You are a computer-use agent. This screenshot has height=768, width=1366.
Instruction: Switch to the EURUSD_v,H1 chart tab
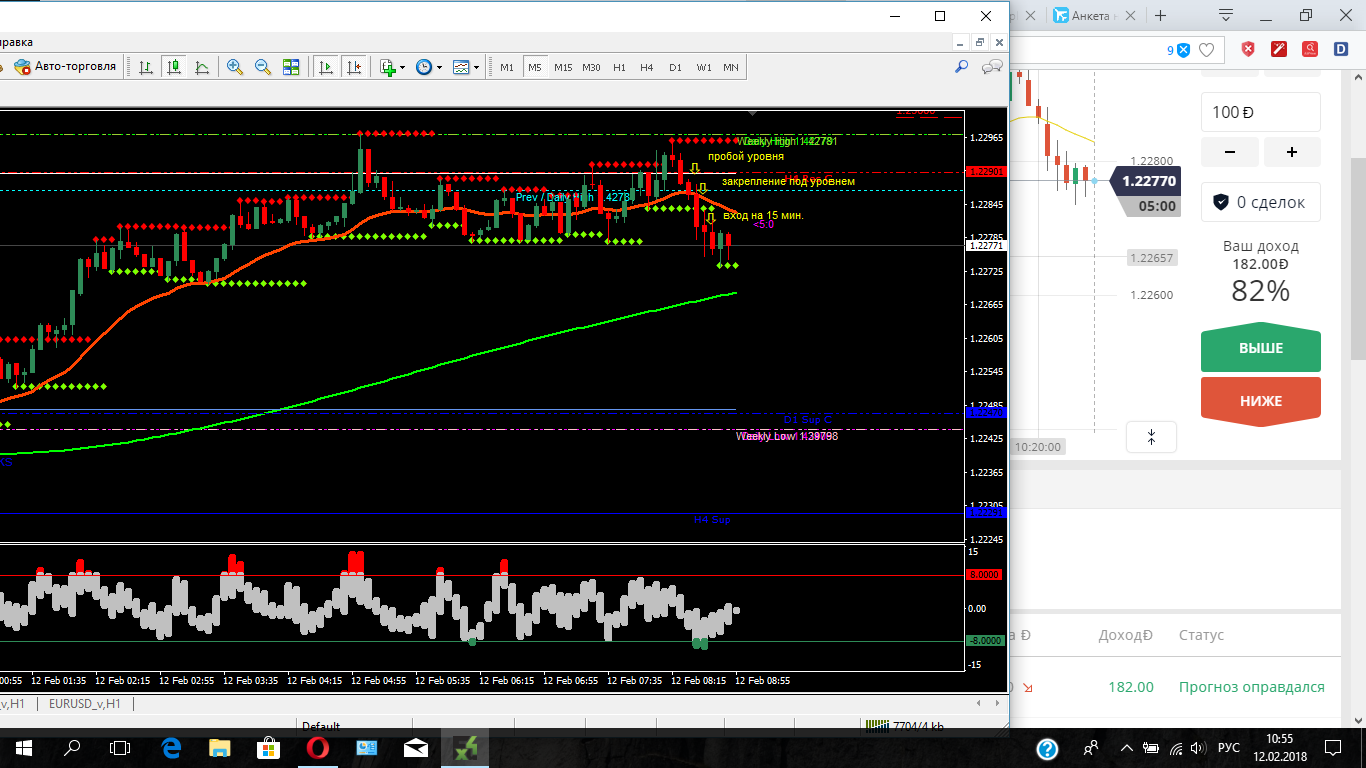click(x=85, y=704)
